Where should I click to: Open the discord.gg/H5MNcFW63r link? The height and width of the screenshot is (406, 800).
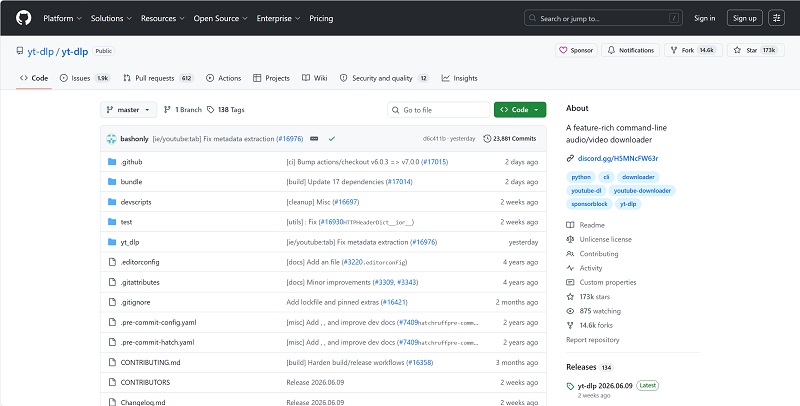(x=617, y=158)
